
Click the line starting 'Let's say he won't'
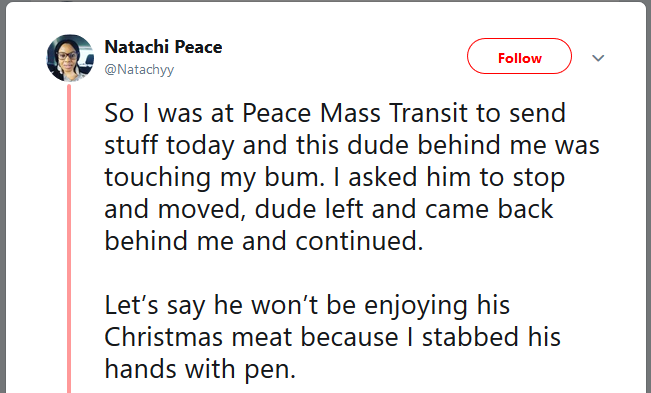(x=307, y=305)
